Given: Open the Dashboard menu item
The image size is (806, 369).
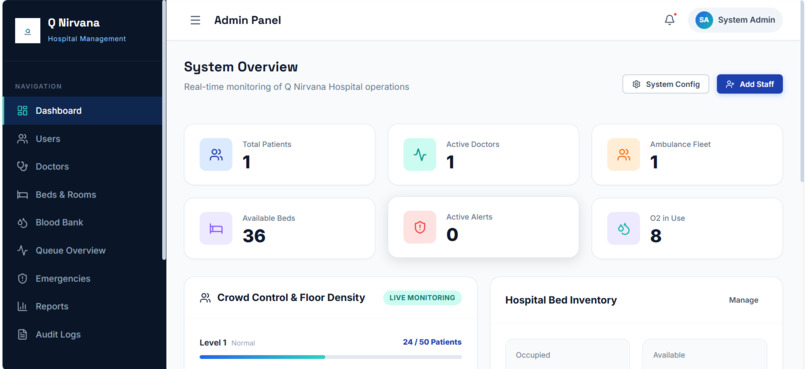Looking at the screenshot, I should 82,110.
